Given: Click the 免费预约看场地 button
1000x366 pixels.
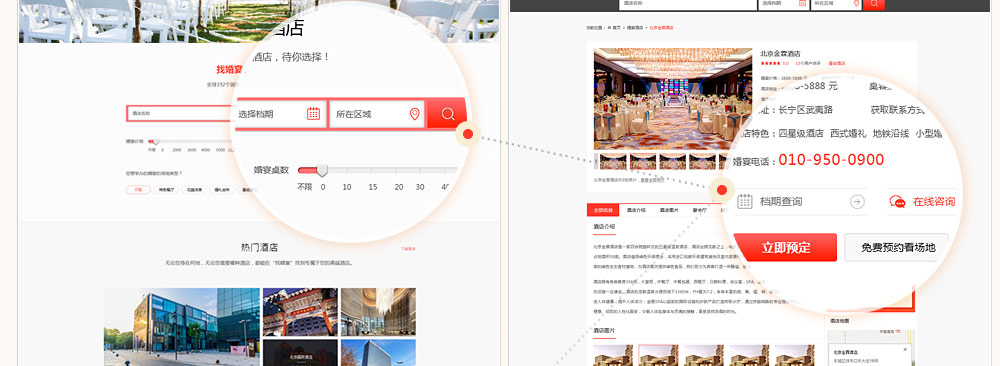Looking at the screenshot, I should tap(897, 247).
